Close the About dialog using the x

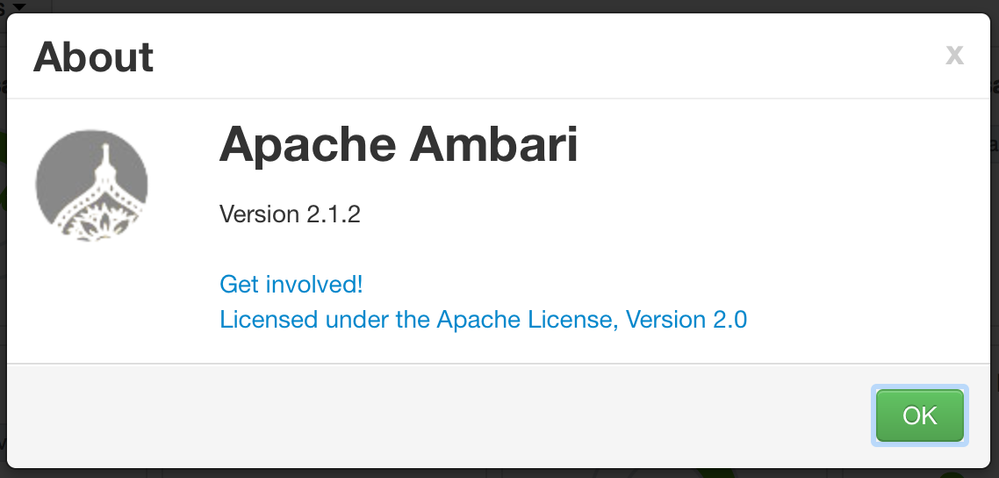click(954, 55)
